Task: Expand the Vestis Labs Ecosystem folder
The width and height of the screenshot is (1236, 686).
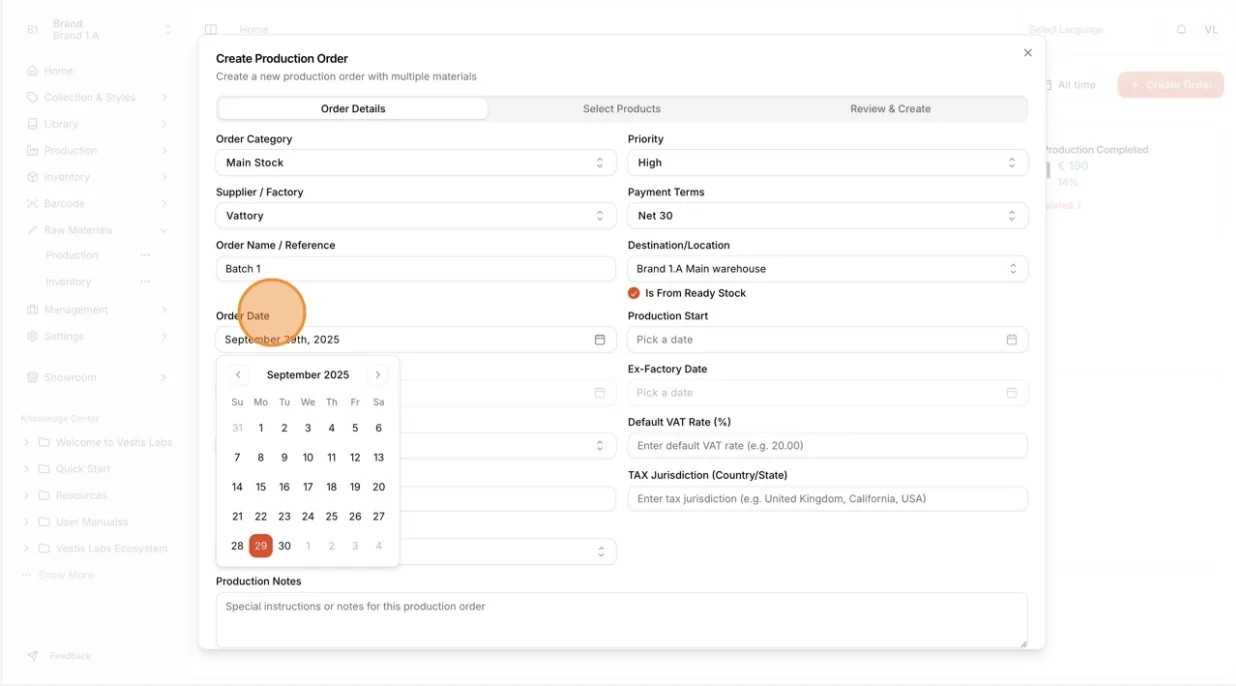Action: [x=27, y=549]
